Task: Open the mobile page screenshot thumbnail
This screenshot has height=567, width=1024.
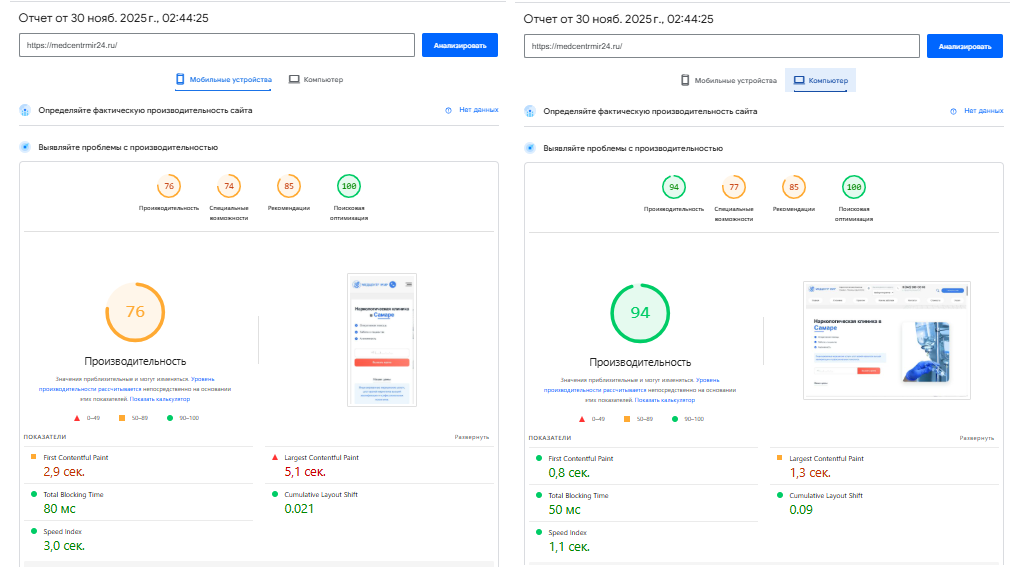Action: (x=382, y=340)
